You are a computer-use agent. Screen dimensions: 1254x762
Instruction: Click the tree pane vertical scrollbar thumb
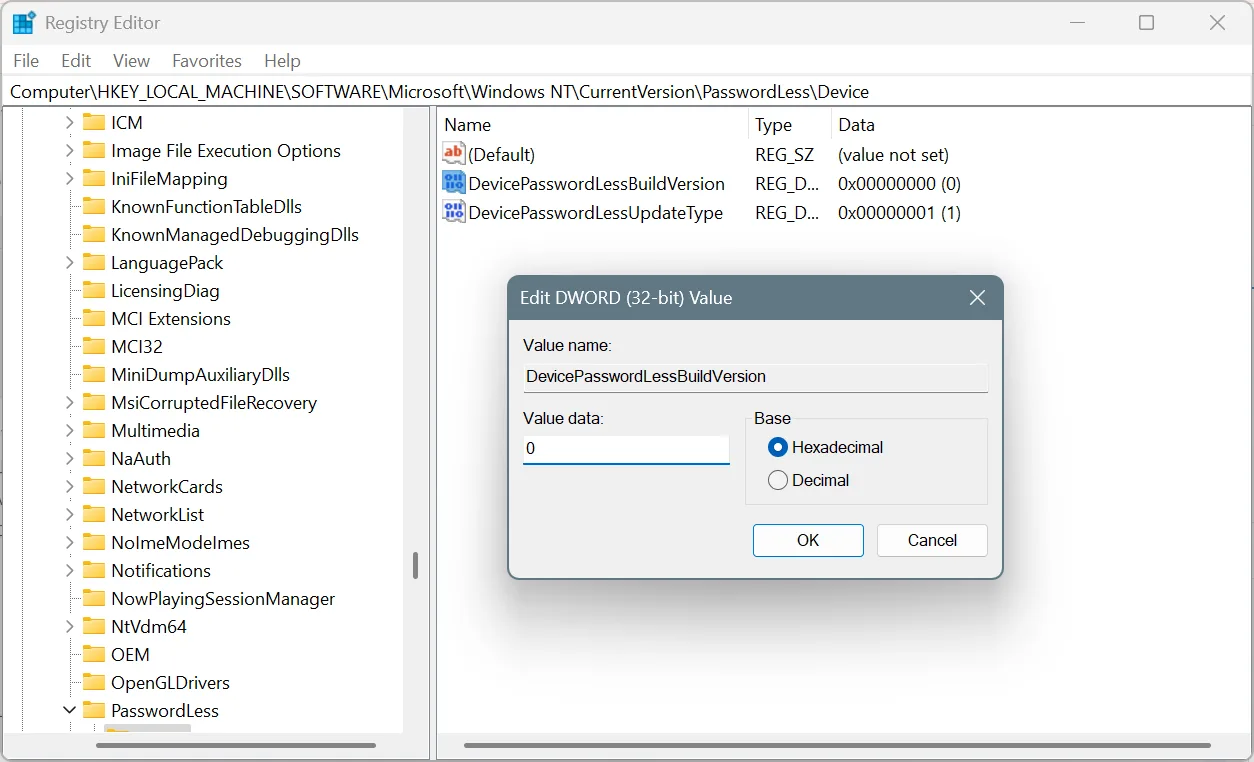[415, 566]
